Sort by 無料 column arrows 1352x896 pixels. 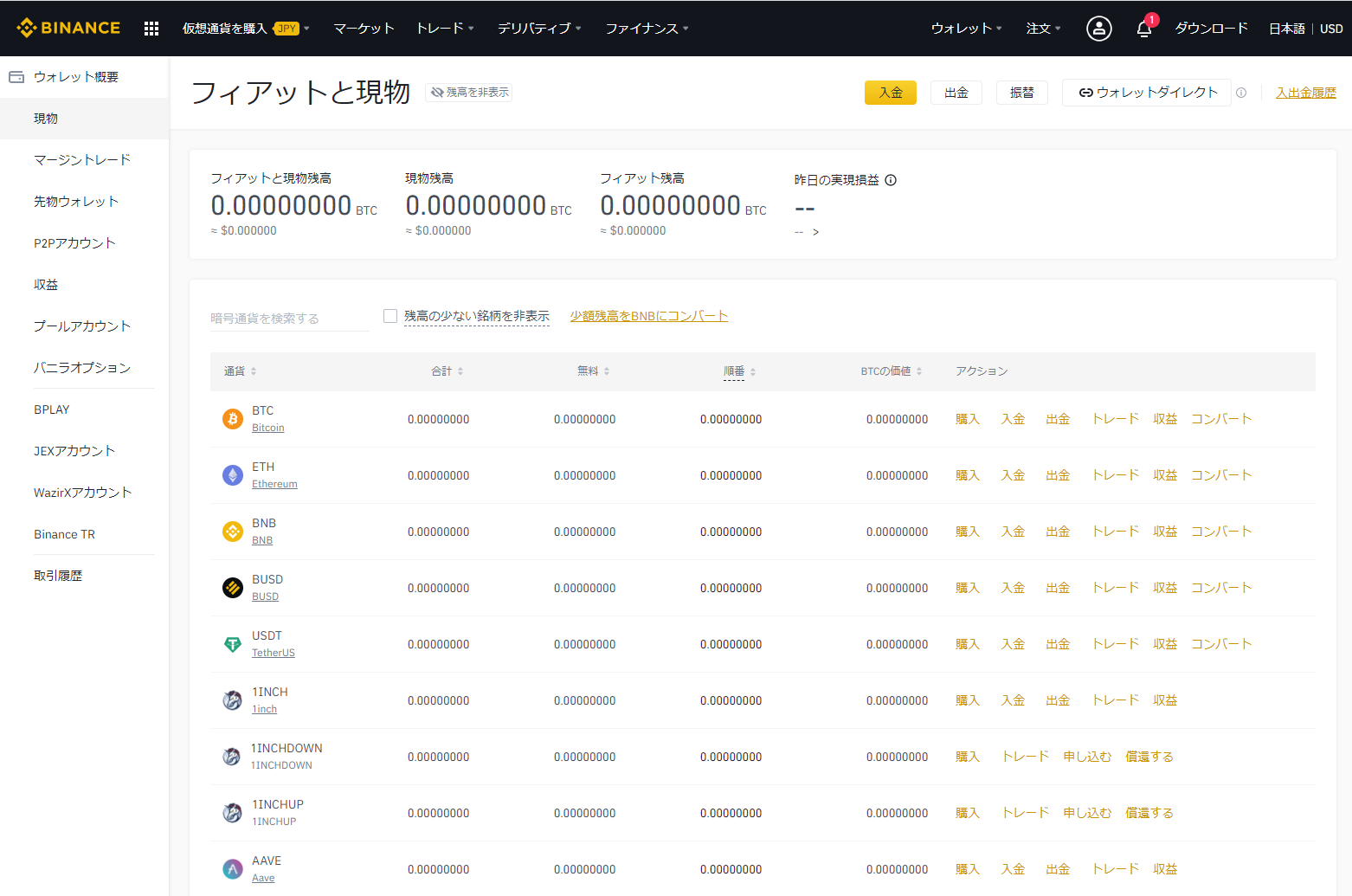click(x=607, y=371)
